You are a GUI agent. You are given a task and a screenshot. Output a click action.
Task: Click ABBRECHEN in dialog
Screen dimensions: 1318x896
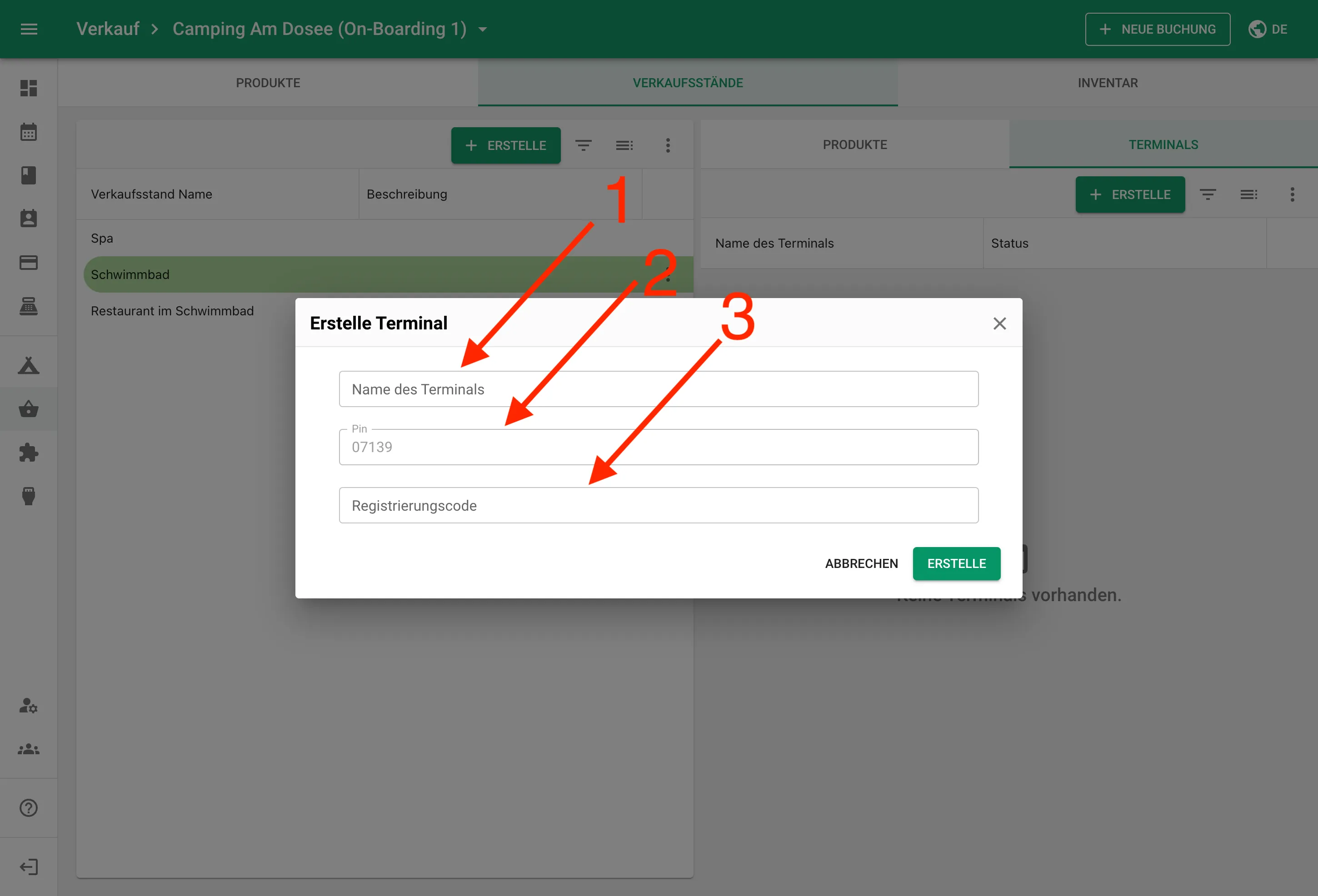pyautogui.click(x=861, y=564)
